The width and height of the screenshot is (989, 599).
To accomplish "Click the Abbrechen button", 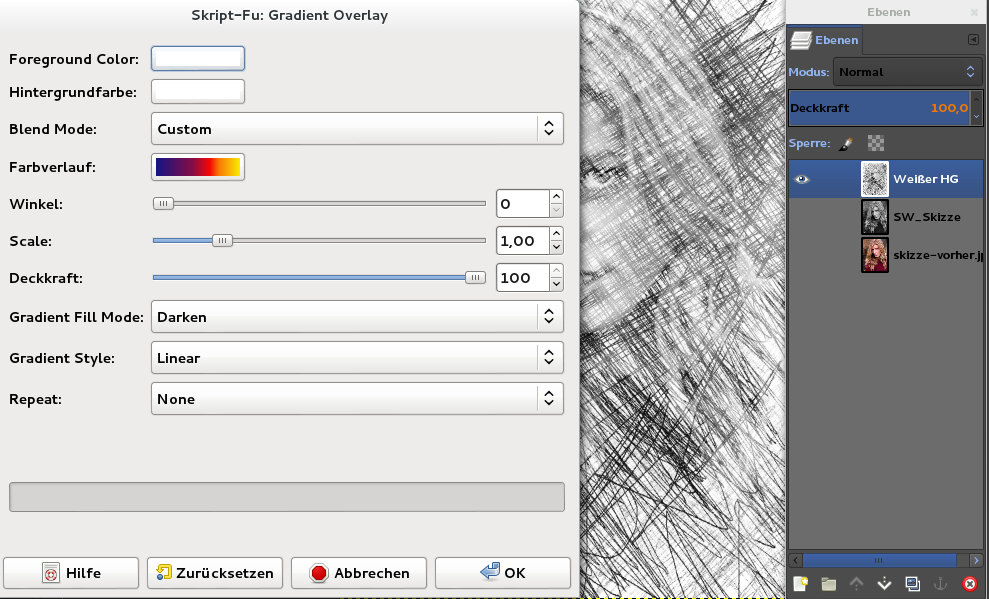I will (358, 573).
